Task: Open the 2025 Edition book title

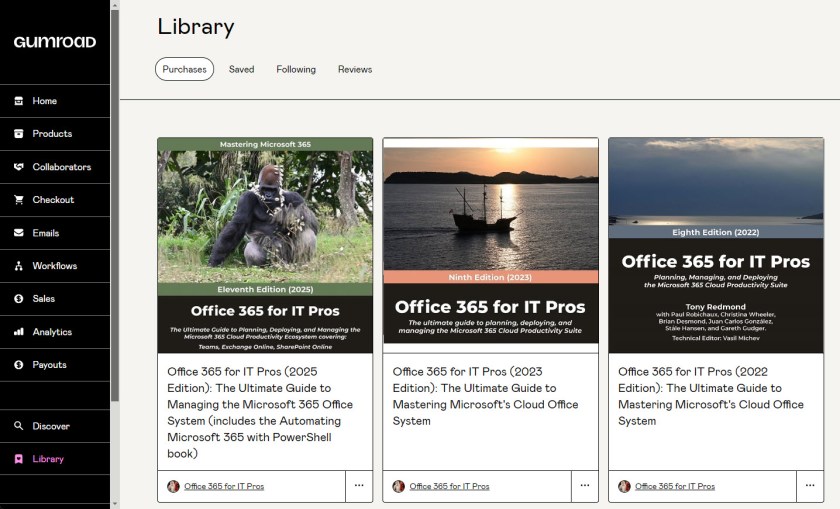Action: [x=260, y=412]
